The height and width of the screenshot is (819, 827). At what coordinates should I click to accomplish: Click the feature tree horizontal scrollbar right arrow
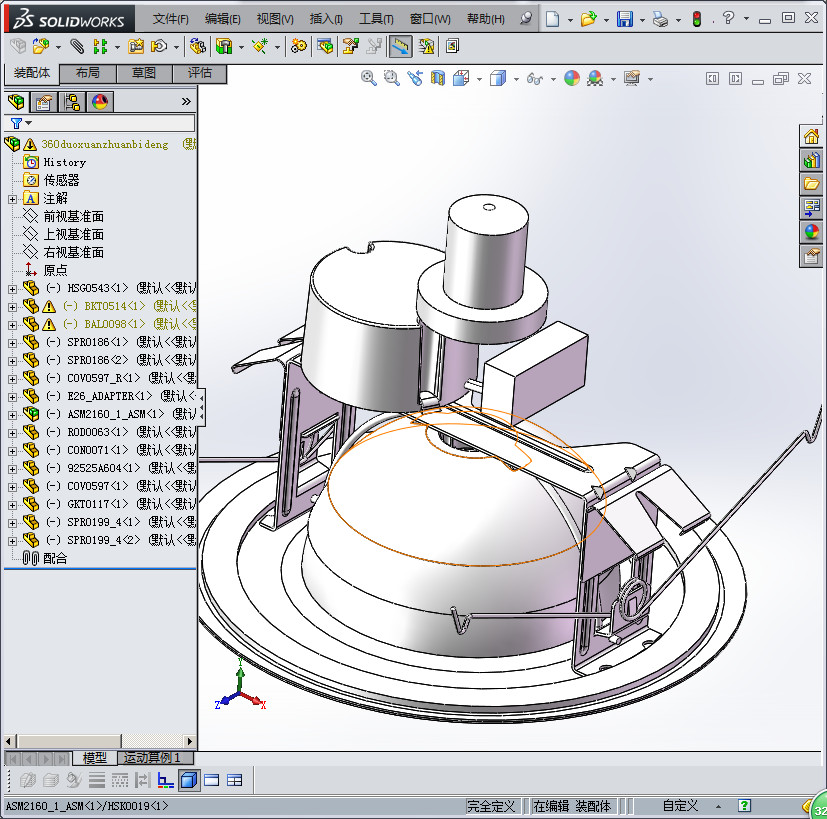190,741
